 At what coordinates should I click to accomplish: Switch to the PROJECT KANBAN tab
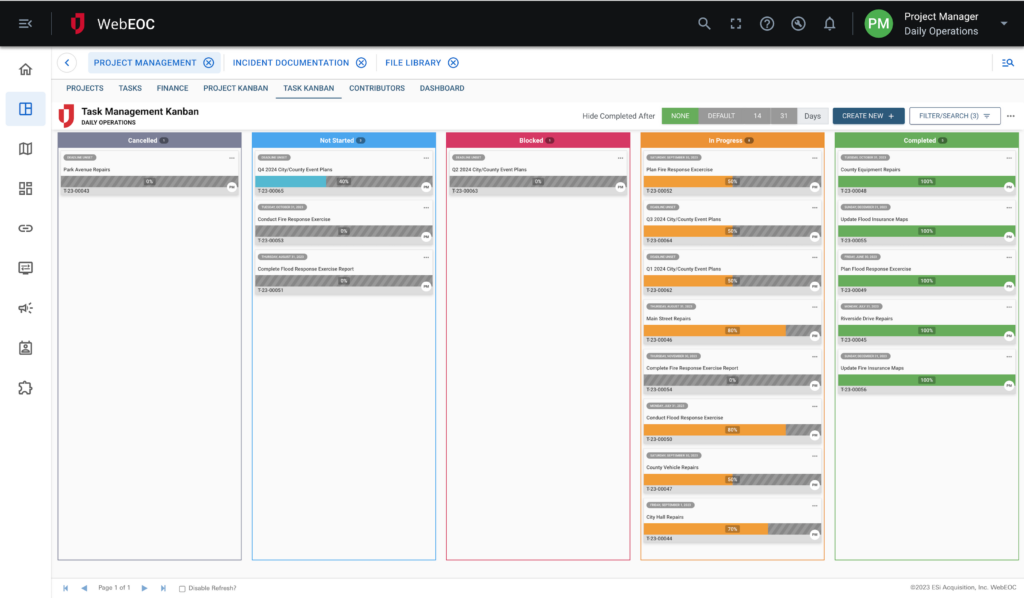point(236,88)
